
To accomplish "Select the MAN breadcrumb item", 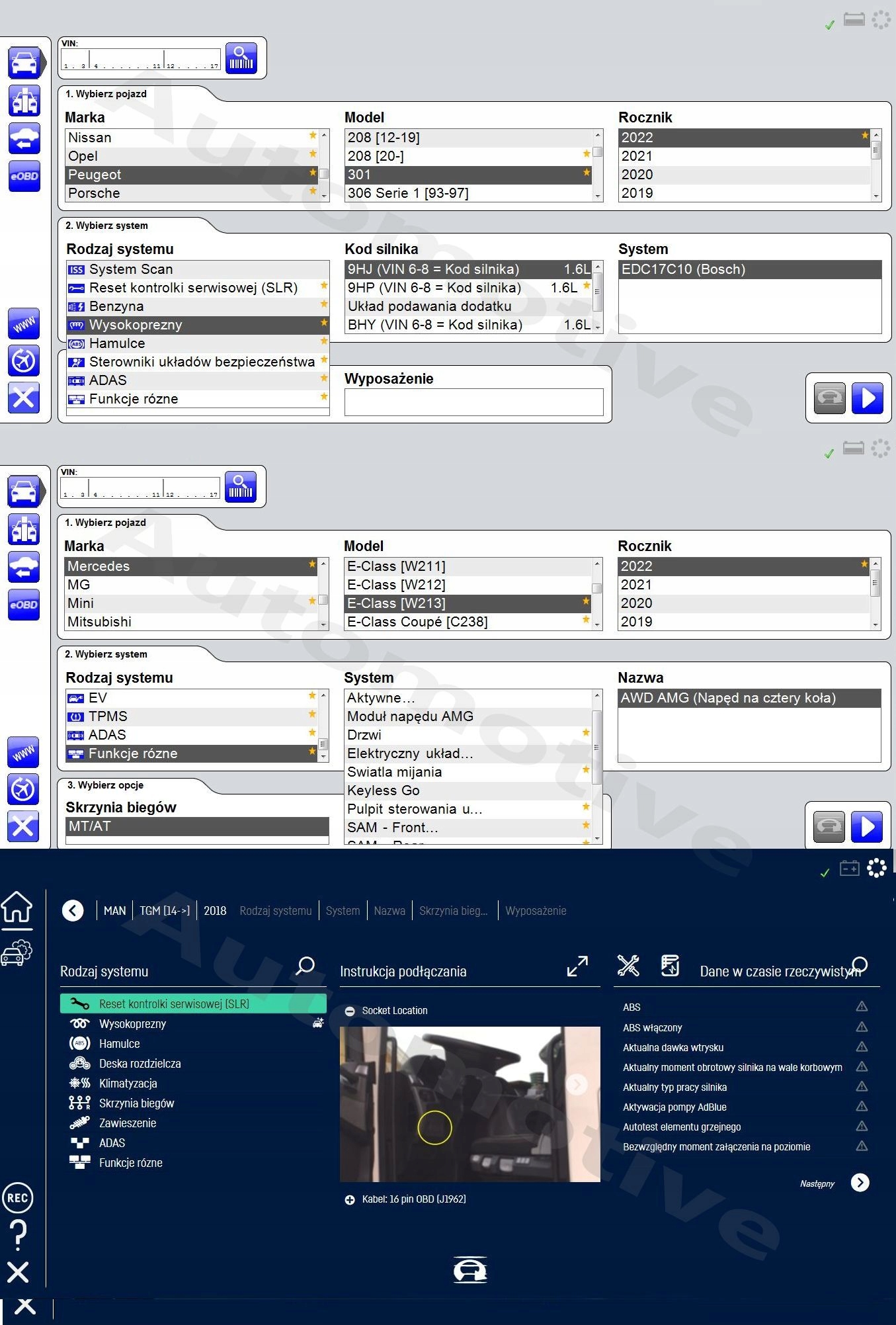I will pos(114,911).
